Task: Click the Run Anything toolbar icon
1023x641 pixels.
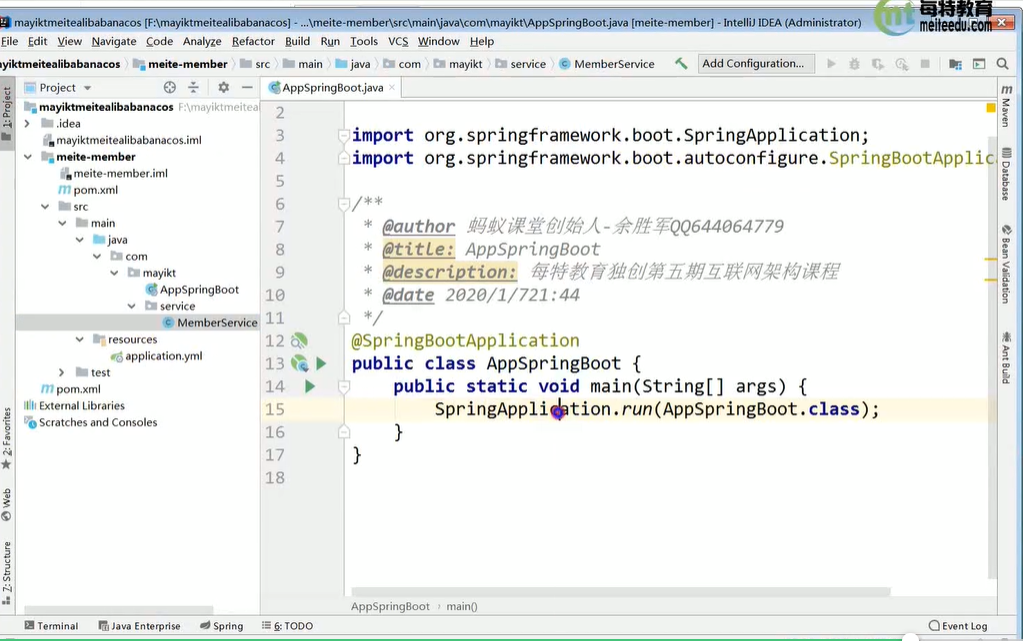Action: coord(979,64)
